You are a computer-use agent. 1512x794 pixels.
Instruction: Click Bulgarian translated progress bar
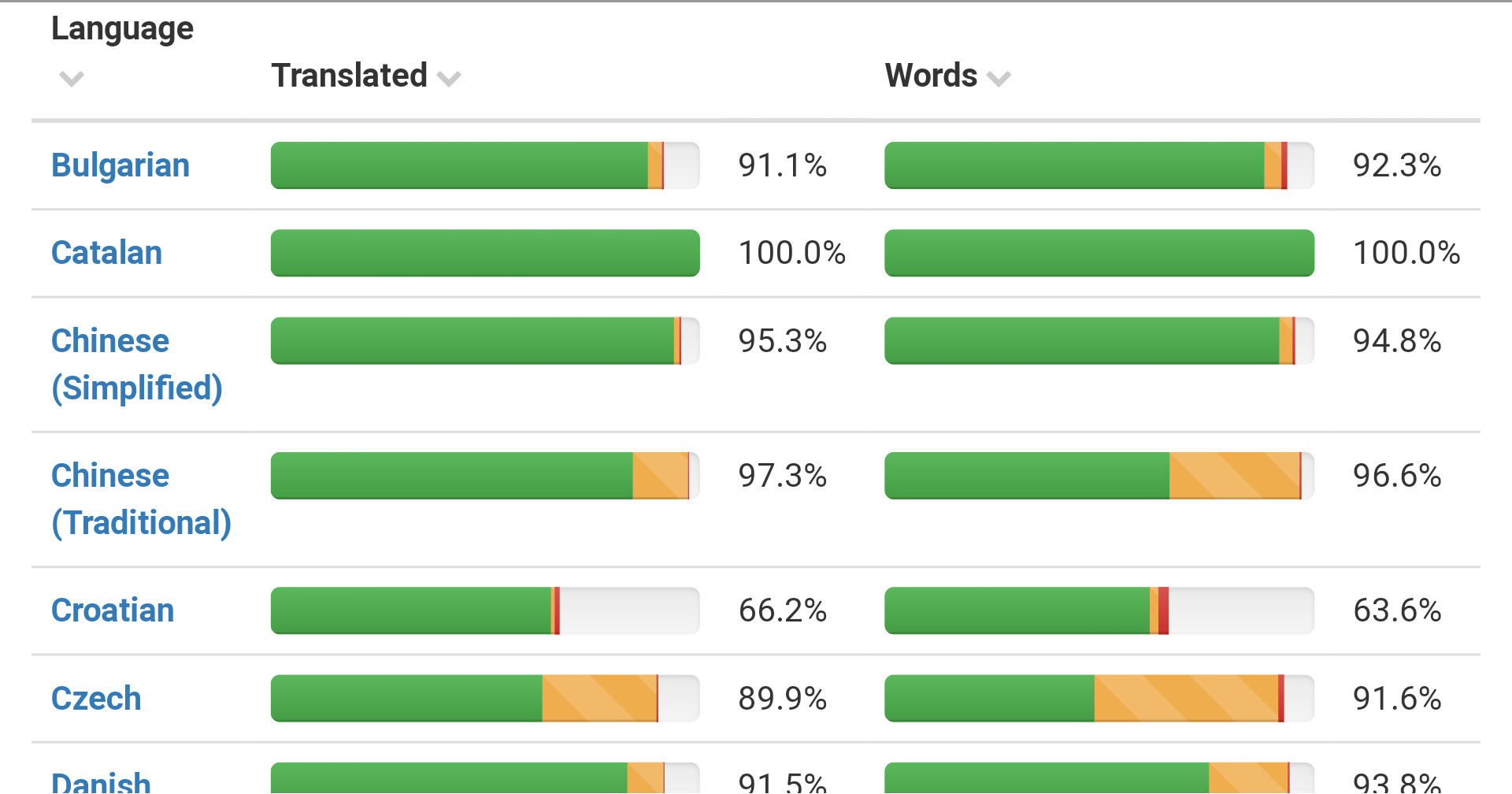pyautogui.click(x=484, y=165)
